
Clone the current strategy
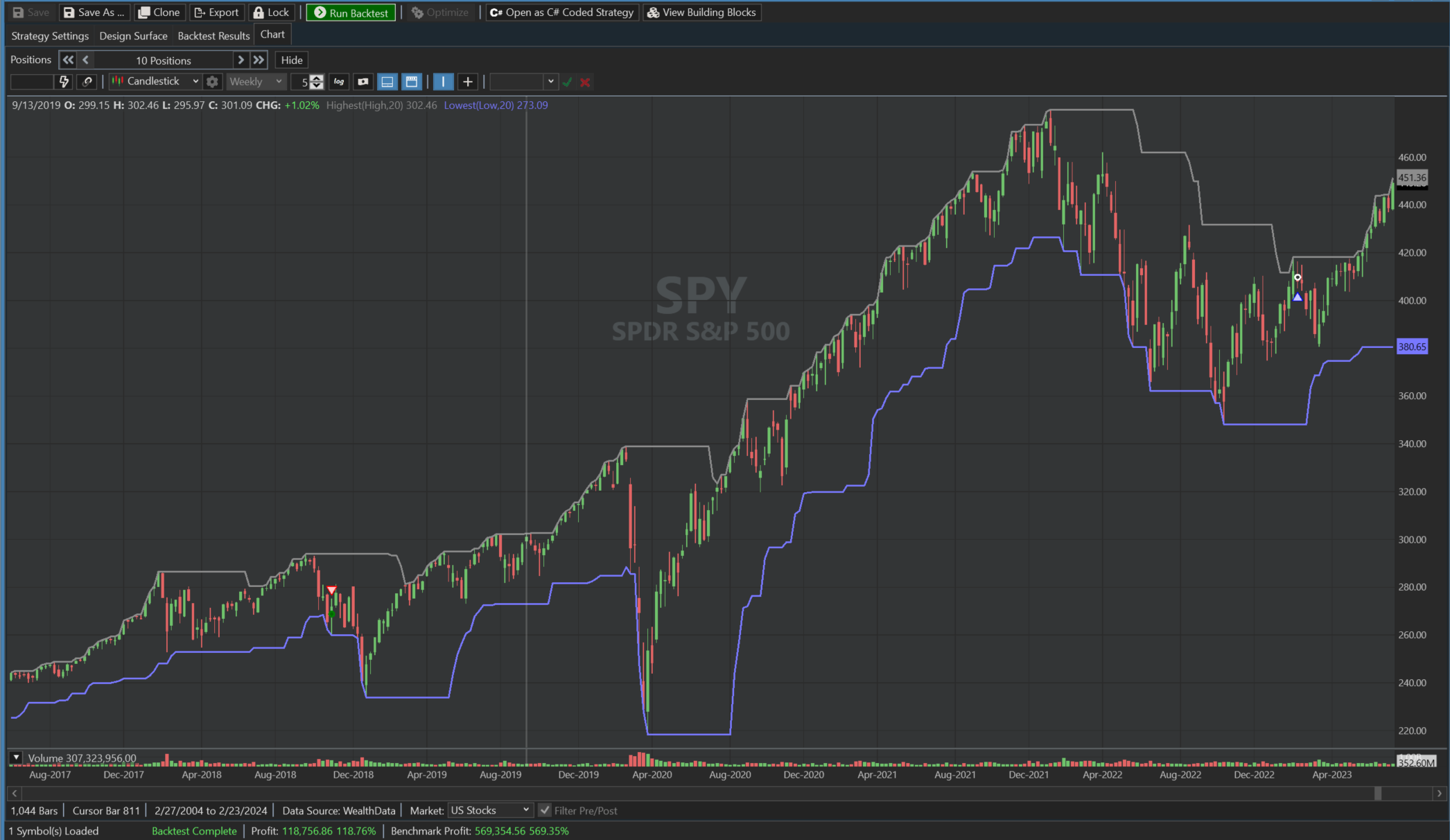[x=159, y=12]
